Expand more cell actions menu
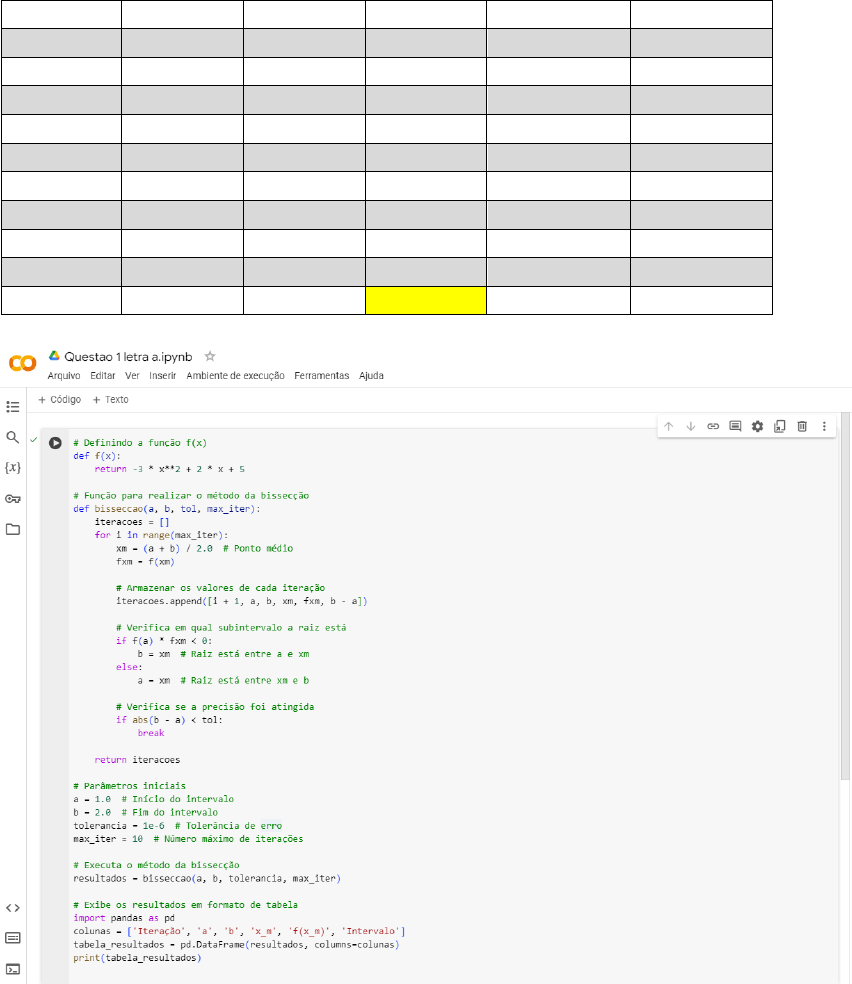Screen dimensions: 852x984 824,426
